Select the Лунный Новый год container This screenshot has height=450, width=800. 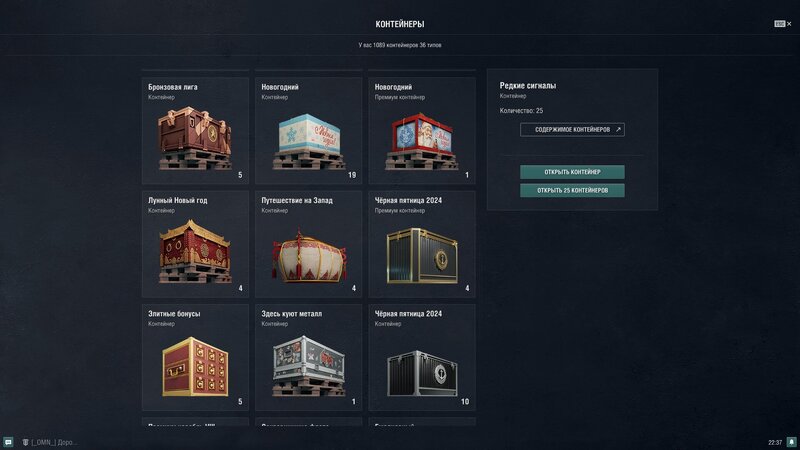(x=195, y=244)
